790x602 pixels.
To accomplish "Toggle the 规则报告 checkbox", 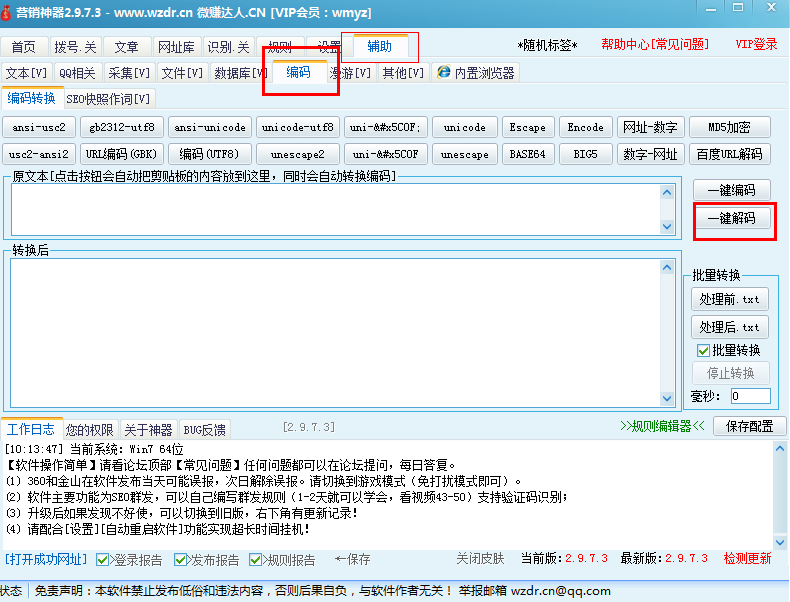I will coord(255,560).
